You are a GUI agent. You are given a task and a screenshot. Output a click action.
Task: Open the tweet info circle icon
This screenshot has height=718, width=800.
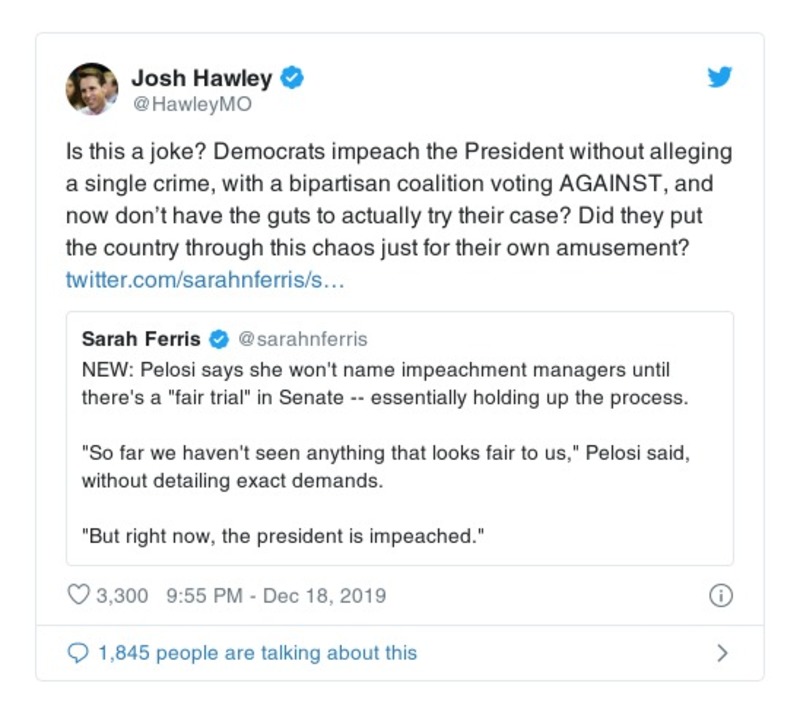point(720,596)
